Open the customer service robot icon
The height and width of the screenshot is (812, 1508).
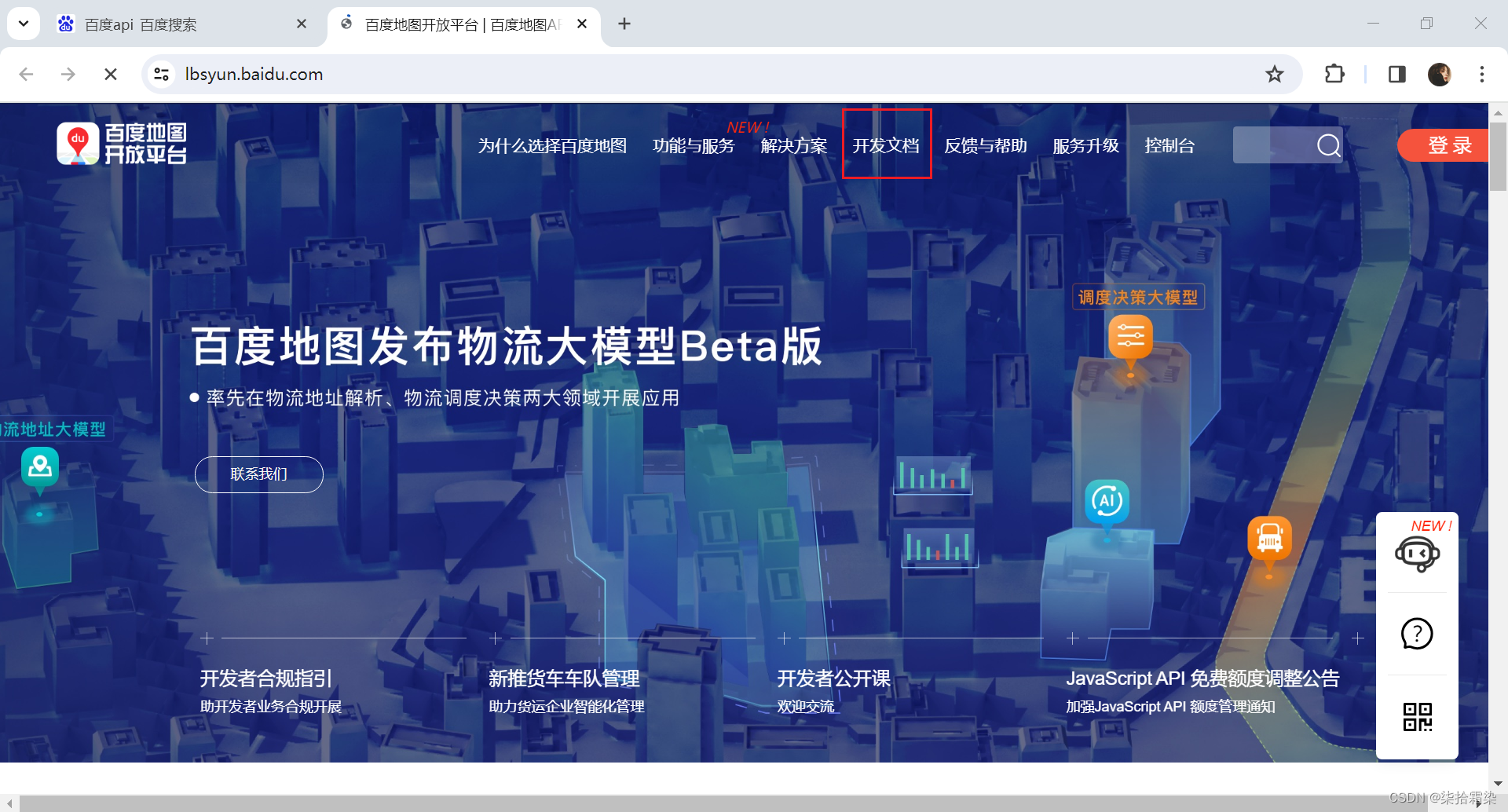(1417, 554)
